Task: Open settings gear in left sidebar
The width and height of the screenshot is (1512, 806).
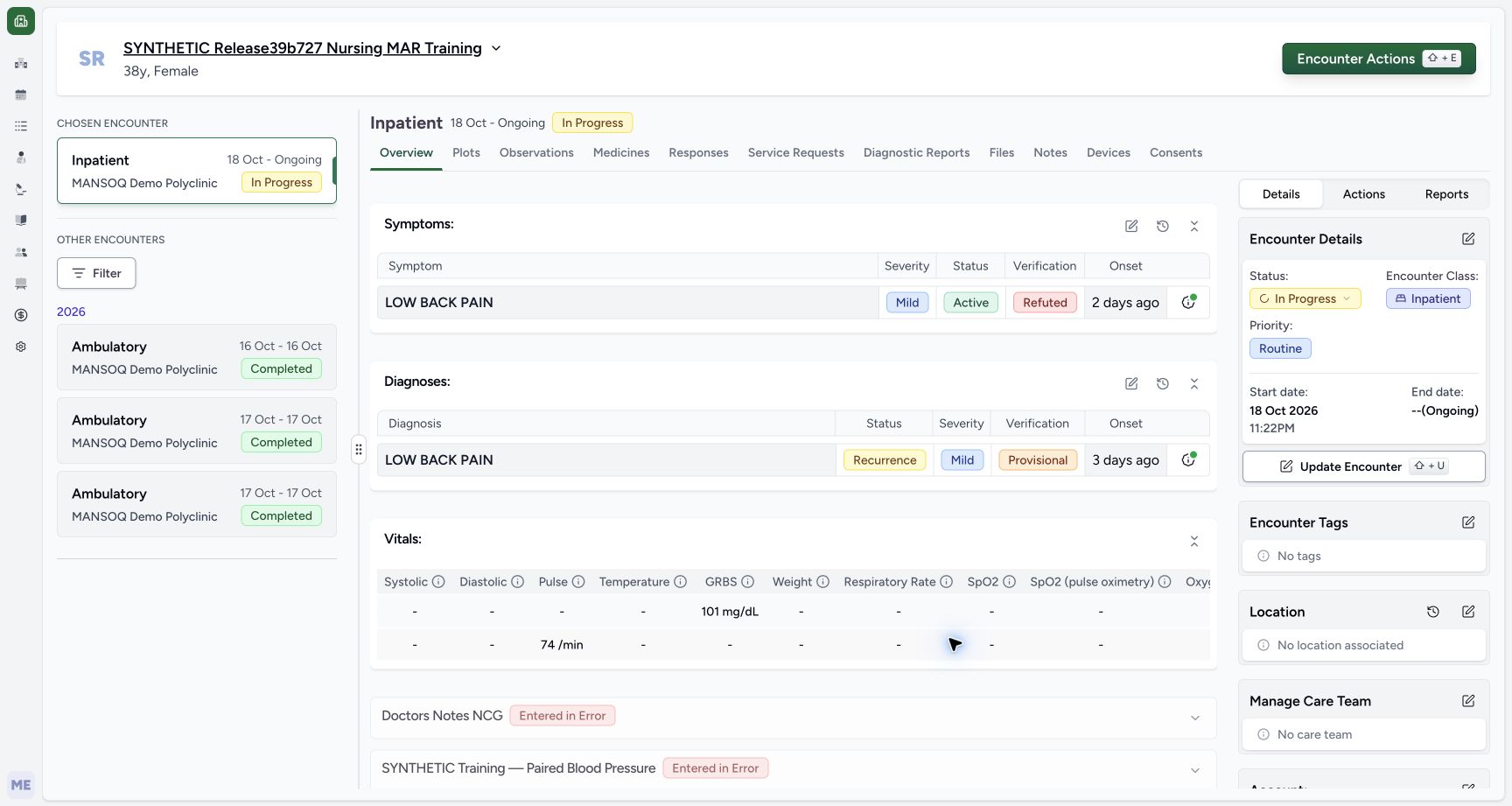Action: (x=21, y=347)
